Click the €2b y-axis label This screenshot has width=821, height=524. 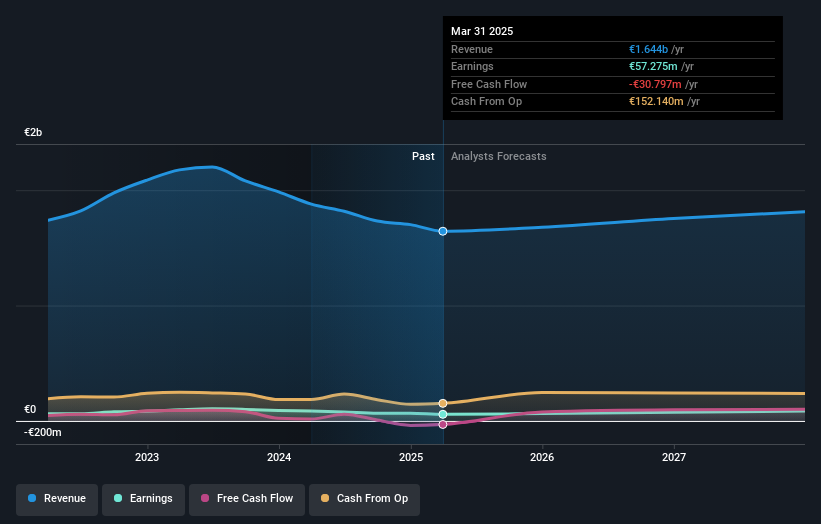[33, 132]
